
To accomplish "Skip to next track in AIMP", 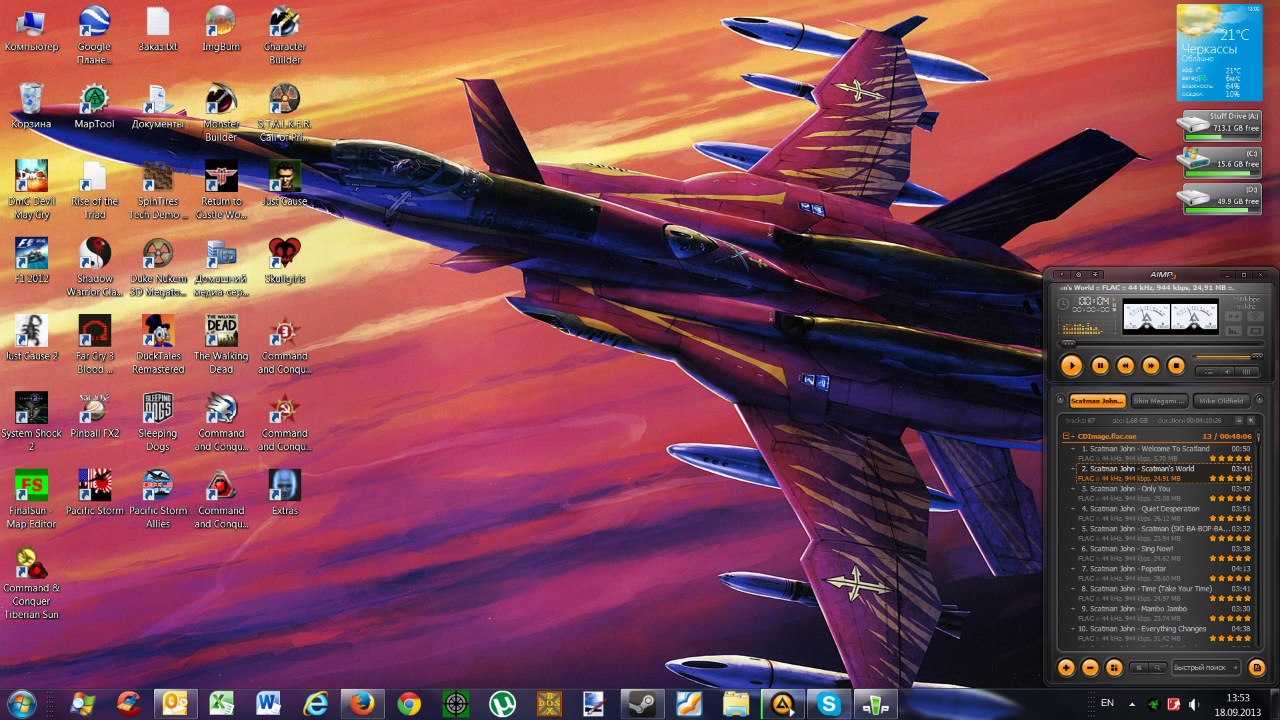I will [1151, 366].
